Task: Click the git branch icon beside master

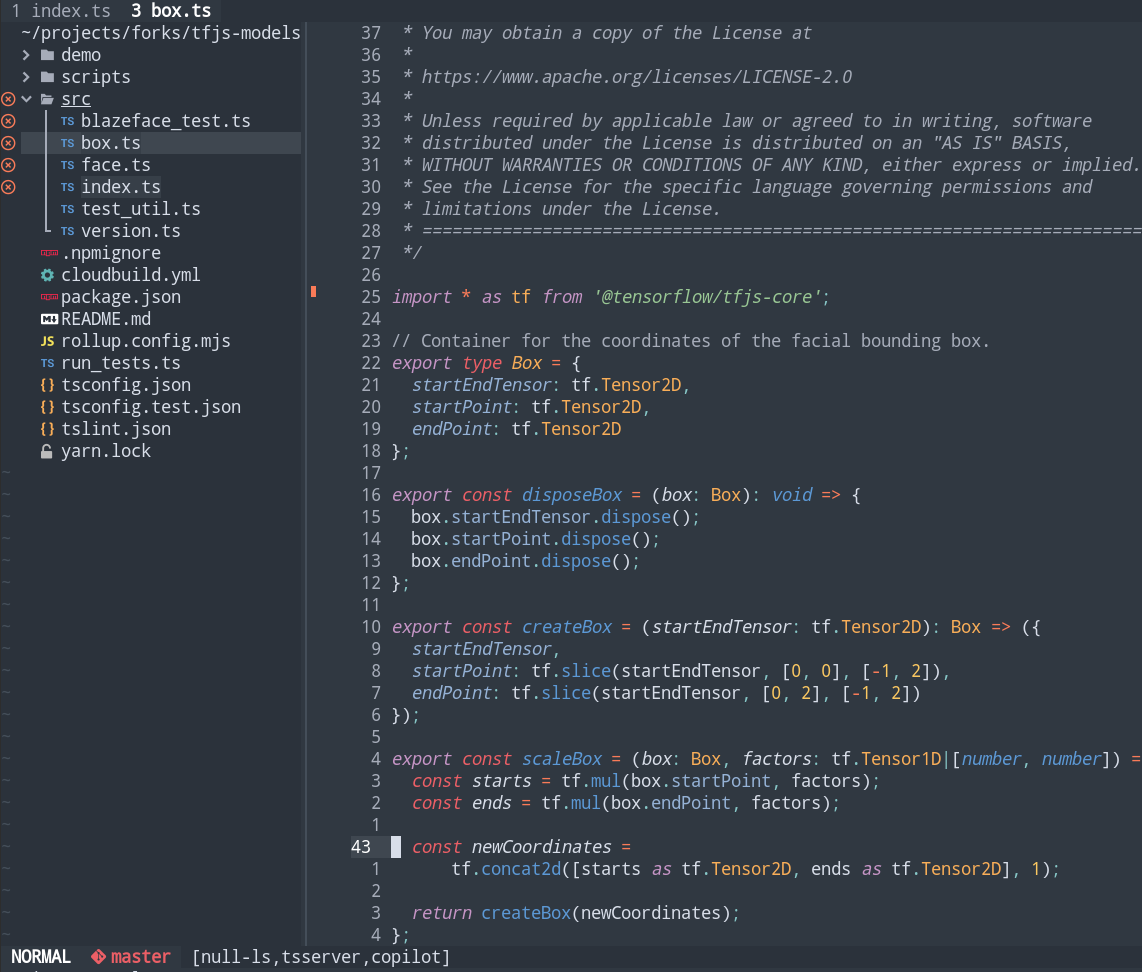Action: 100,956
